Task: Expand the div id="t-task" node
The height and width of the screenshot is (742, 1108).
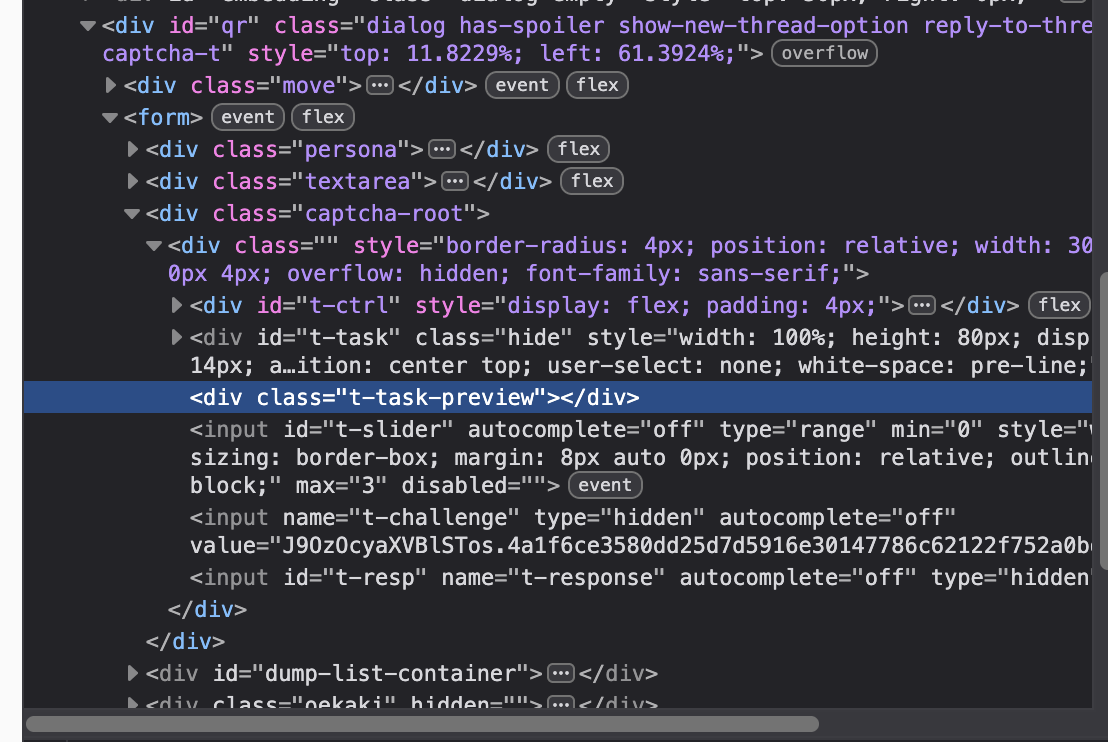Action: click(x=177, y=337)
